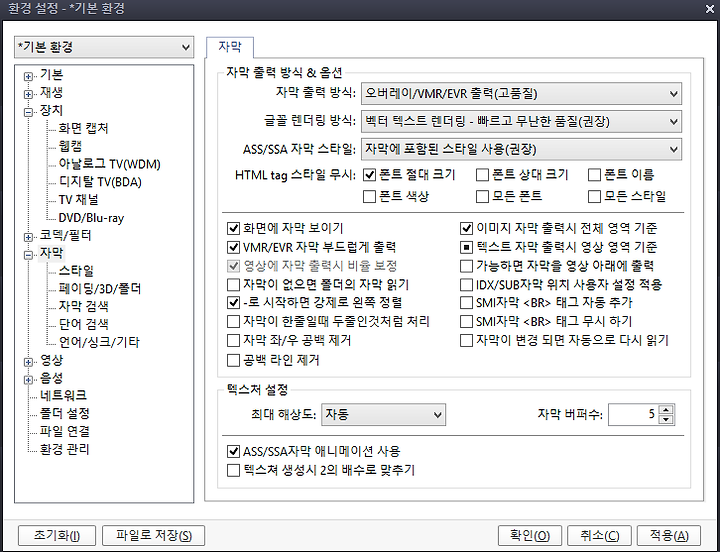Image resolution: width=720 pixels, height=552 pixels.
Task: Select 폴더 설정 in the tree
Action: tap(65, 413)
